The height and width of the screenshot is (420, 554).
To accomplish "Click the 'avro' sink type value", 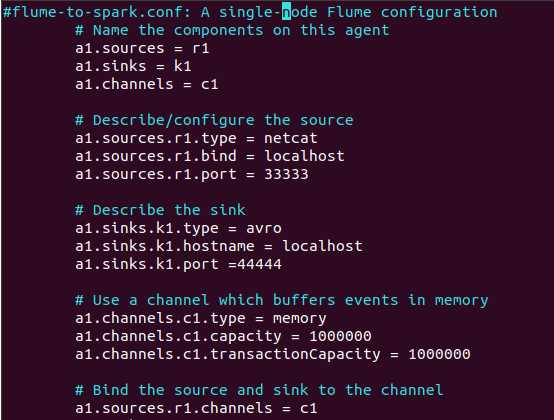I will pos(264,229).
